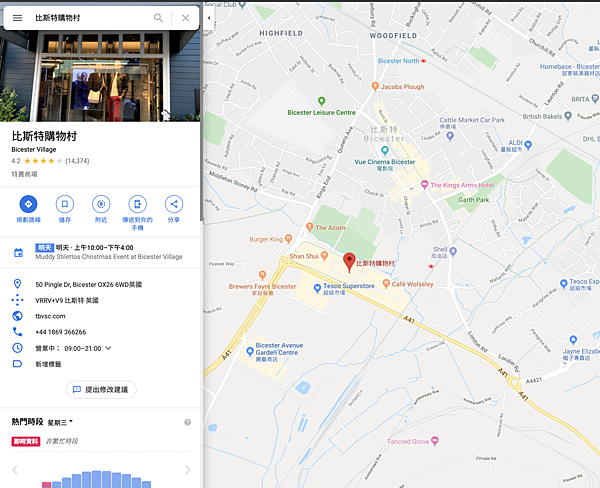Click the Bicester Avenue Garden Centre marker
This screenshot has width=600, height=488.
click(250, 351)
